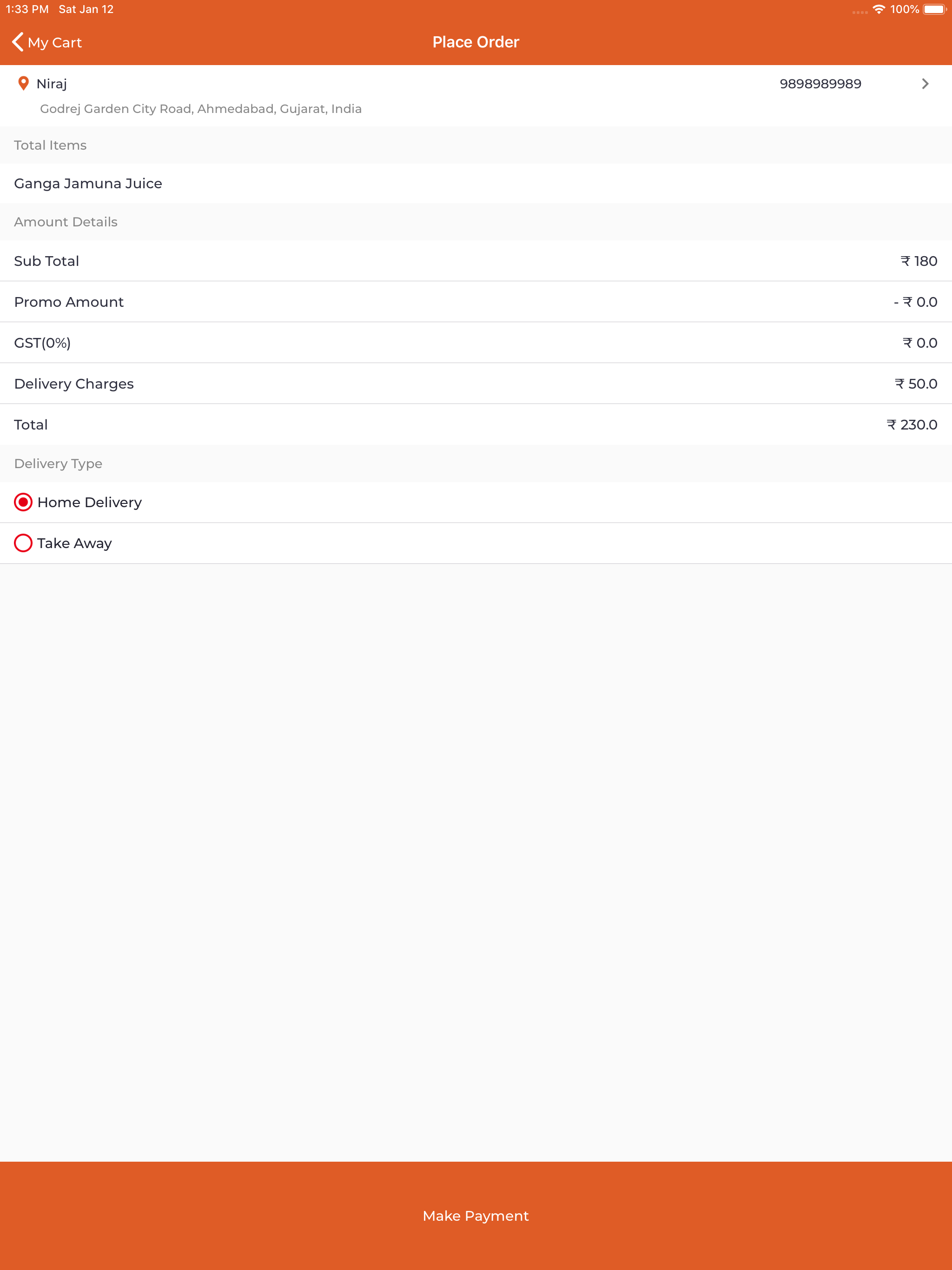
Task: Tap the Niraj name label
Action: click(x=52, y=84)
